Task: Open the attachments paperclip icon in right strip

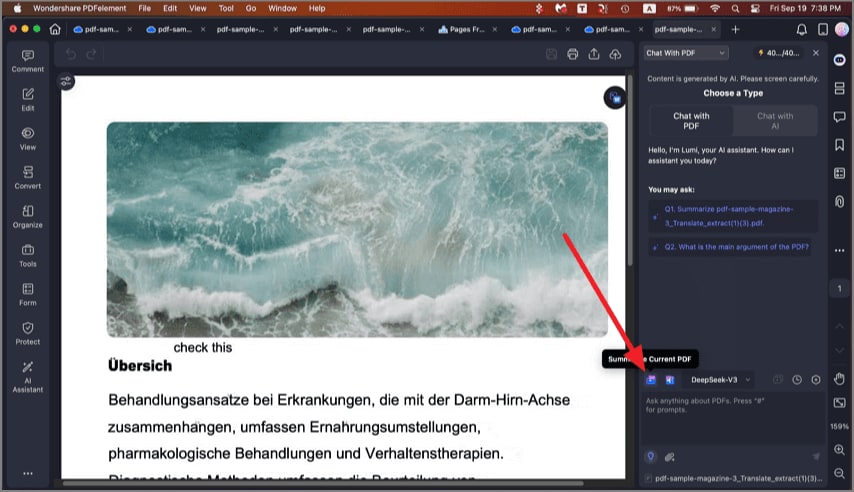Action: [x=839, y=202]
